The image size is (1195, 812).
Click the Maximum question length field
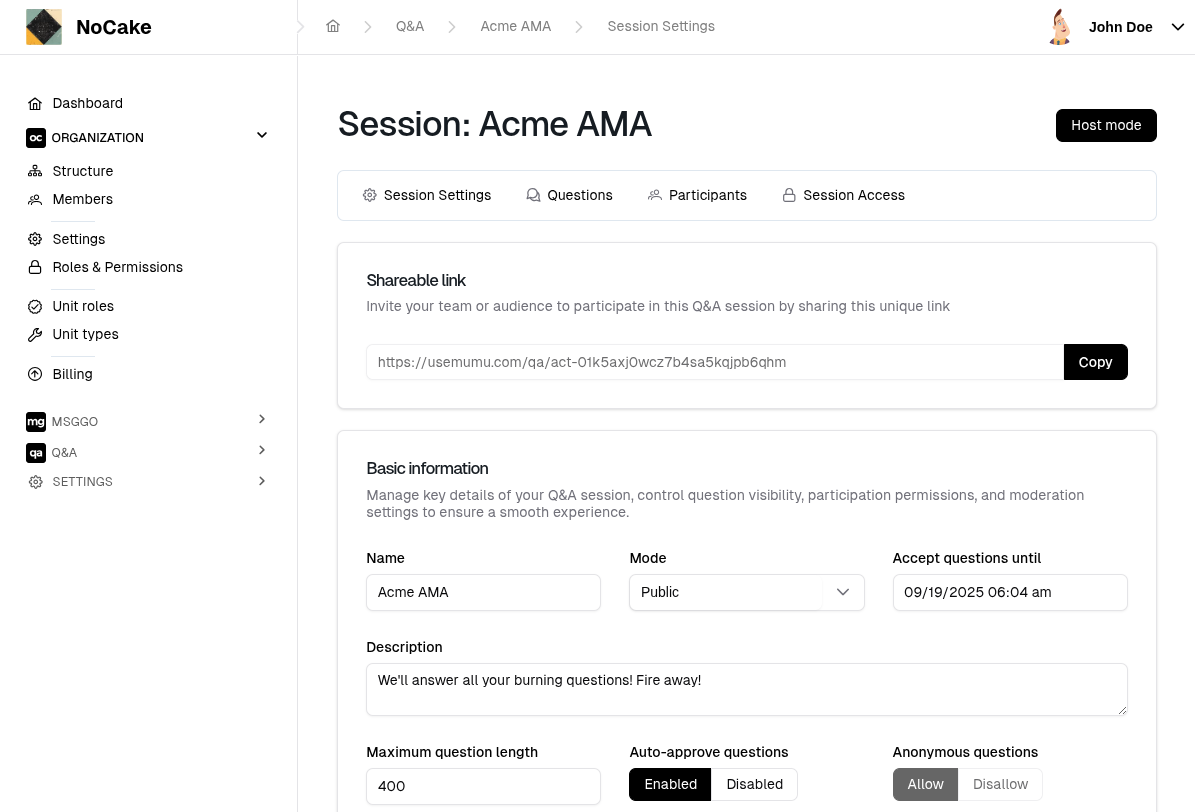click(483, 786)
